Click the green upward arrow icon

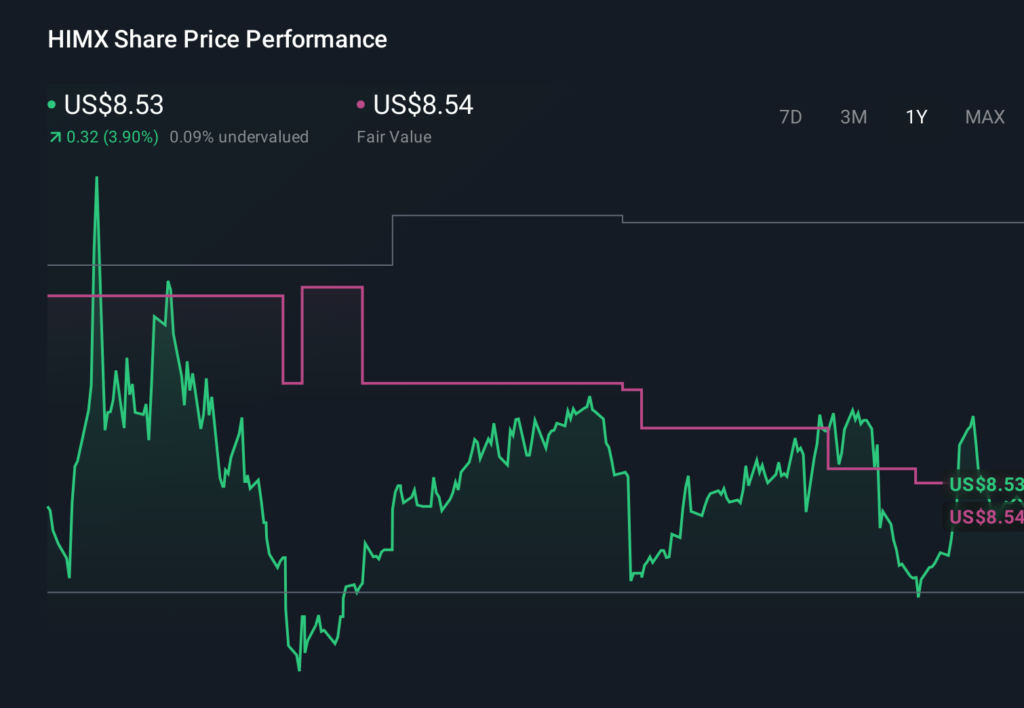click(x=54, y=138)
